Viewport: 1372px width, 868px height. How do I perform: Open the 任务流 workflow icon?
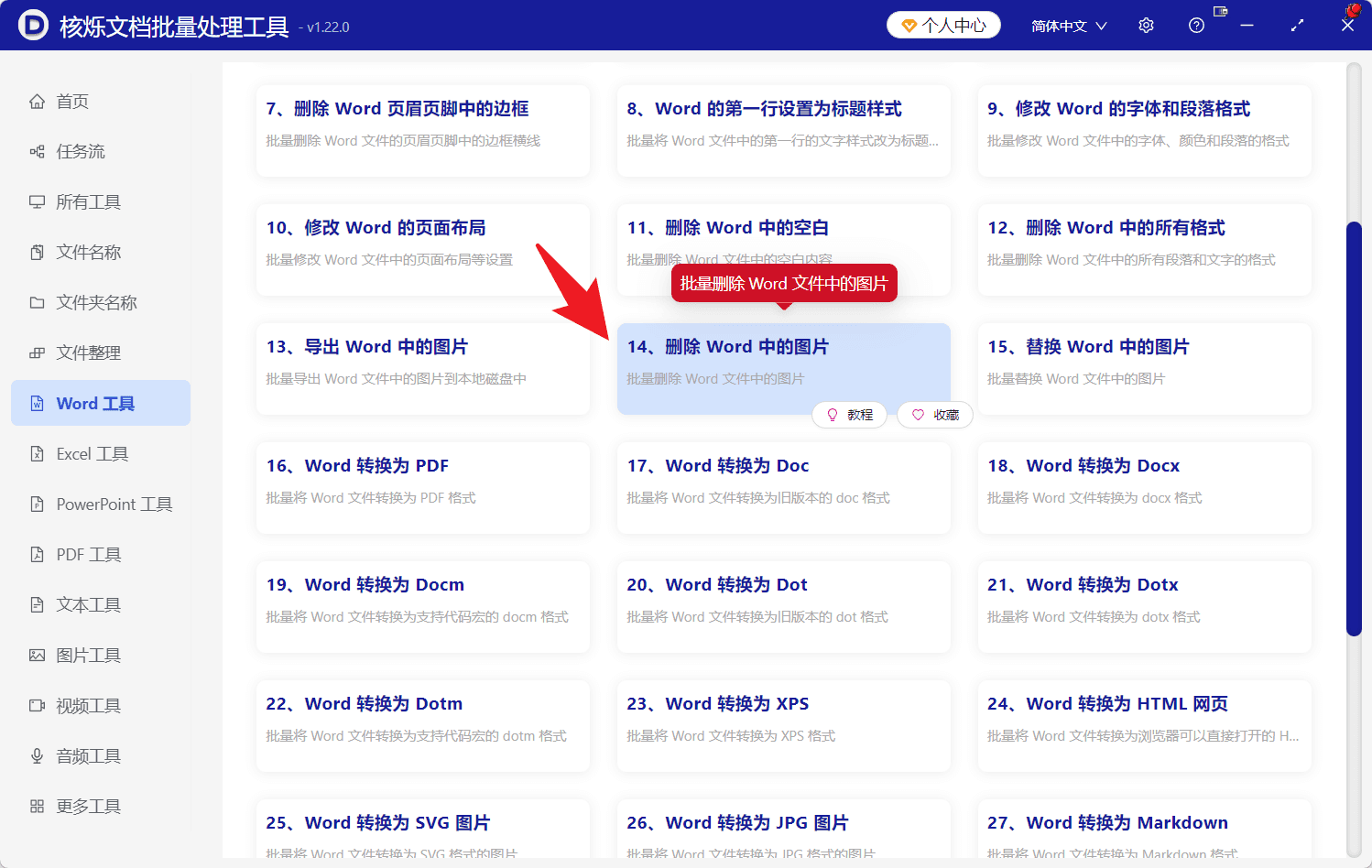click(x=38, y=151)
